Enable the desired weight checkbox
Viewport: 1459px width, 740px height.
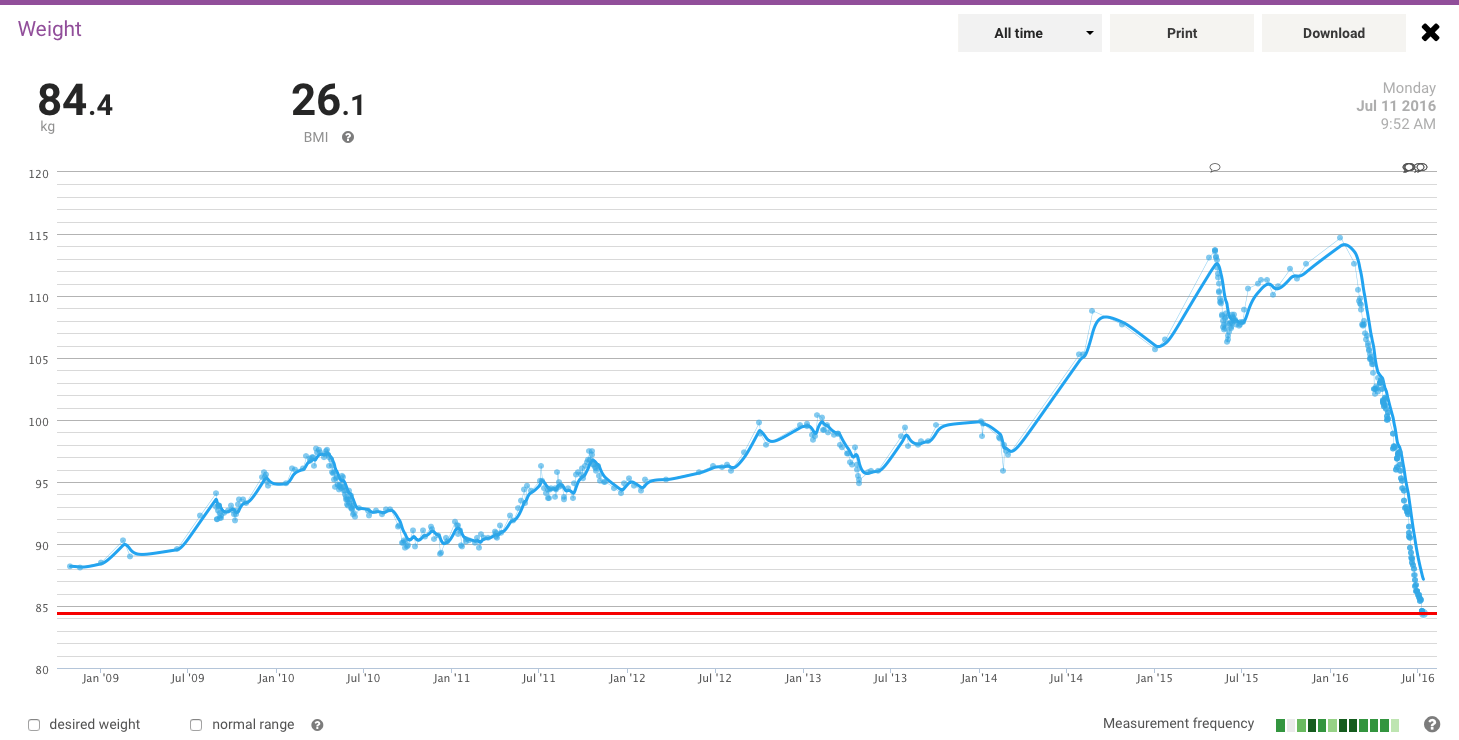[34, 725]
